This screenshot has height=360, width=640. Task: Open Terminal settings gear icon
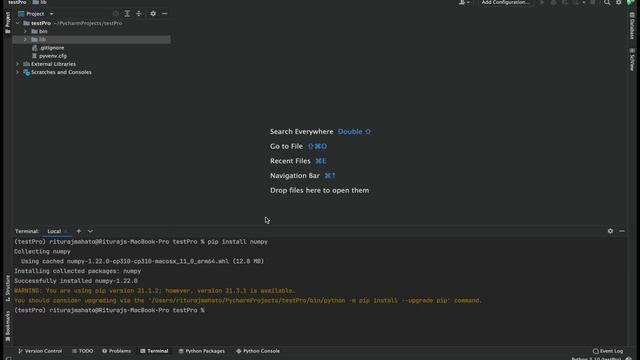pyautogui.click(x=610, y=231)
